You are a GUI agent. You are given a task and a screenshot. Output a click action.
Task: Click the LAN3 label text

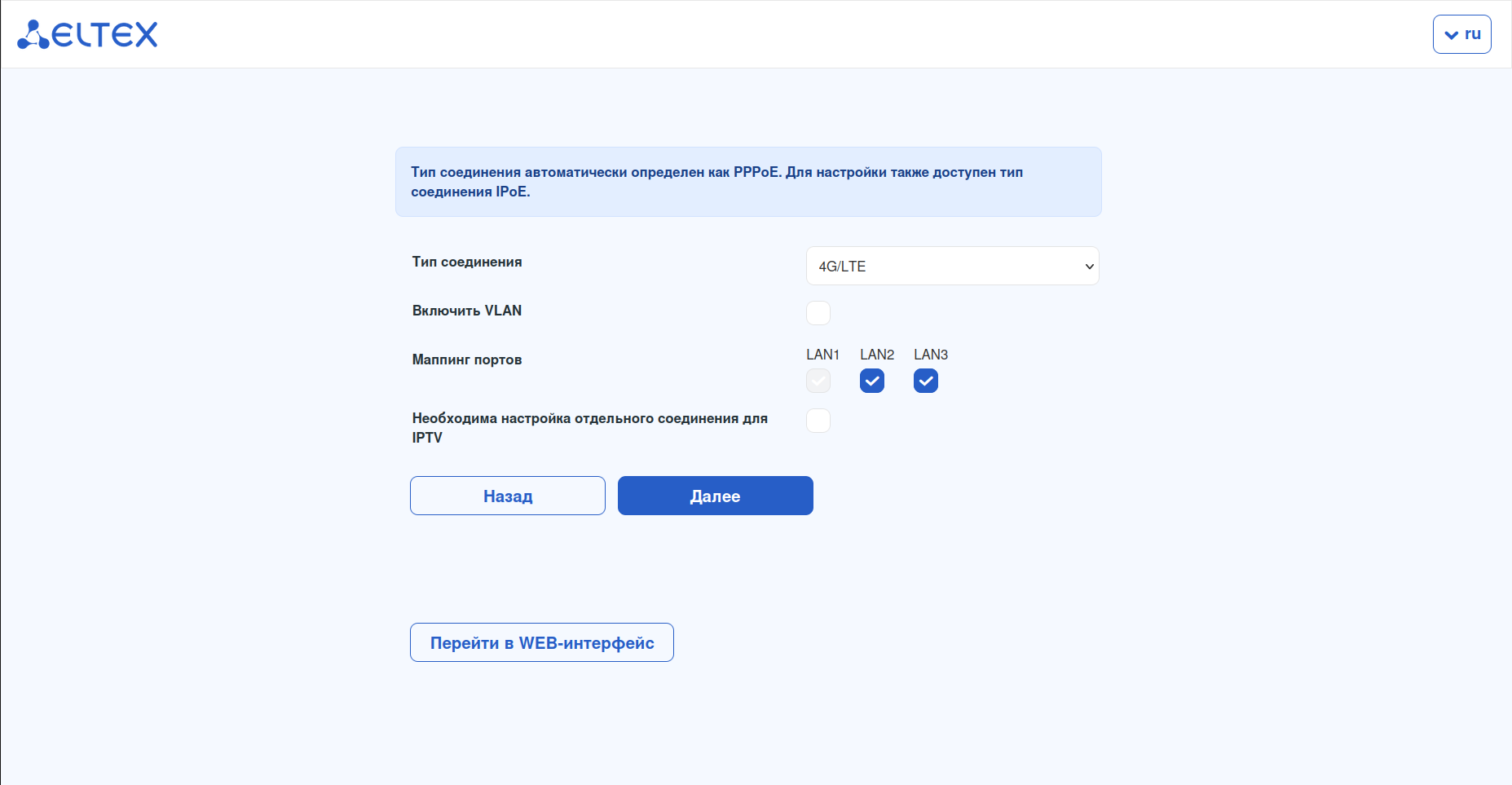pyautogui.click(x=931, y=355)
